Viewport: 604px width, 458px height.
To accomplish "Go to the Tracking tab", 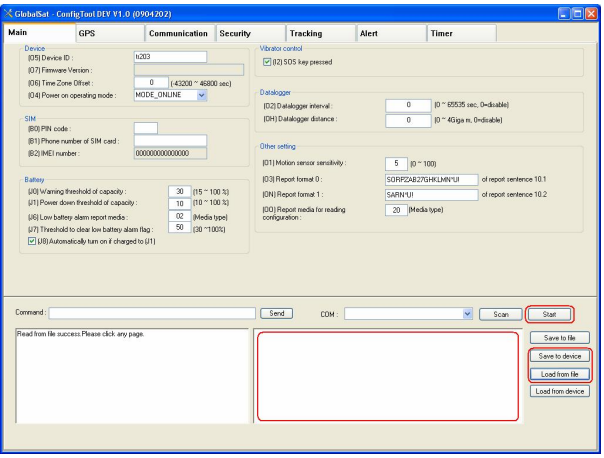I will [321, 34].
